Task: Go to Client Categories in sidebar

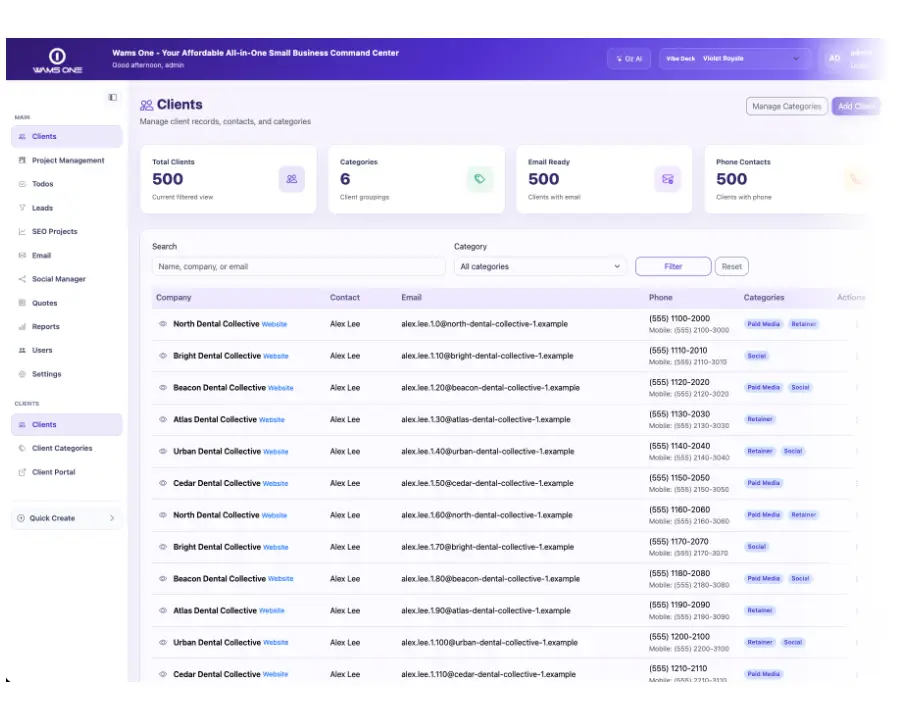Action: coord(62,448)
